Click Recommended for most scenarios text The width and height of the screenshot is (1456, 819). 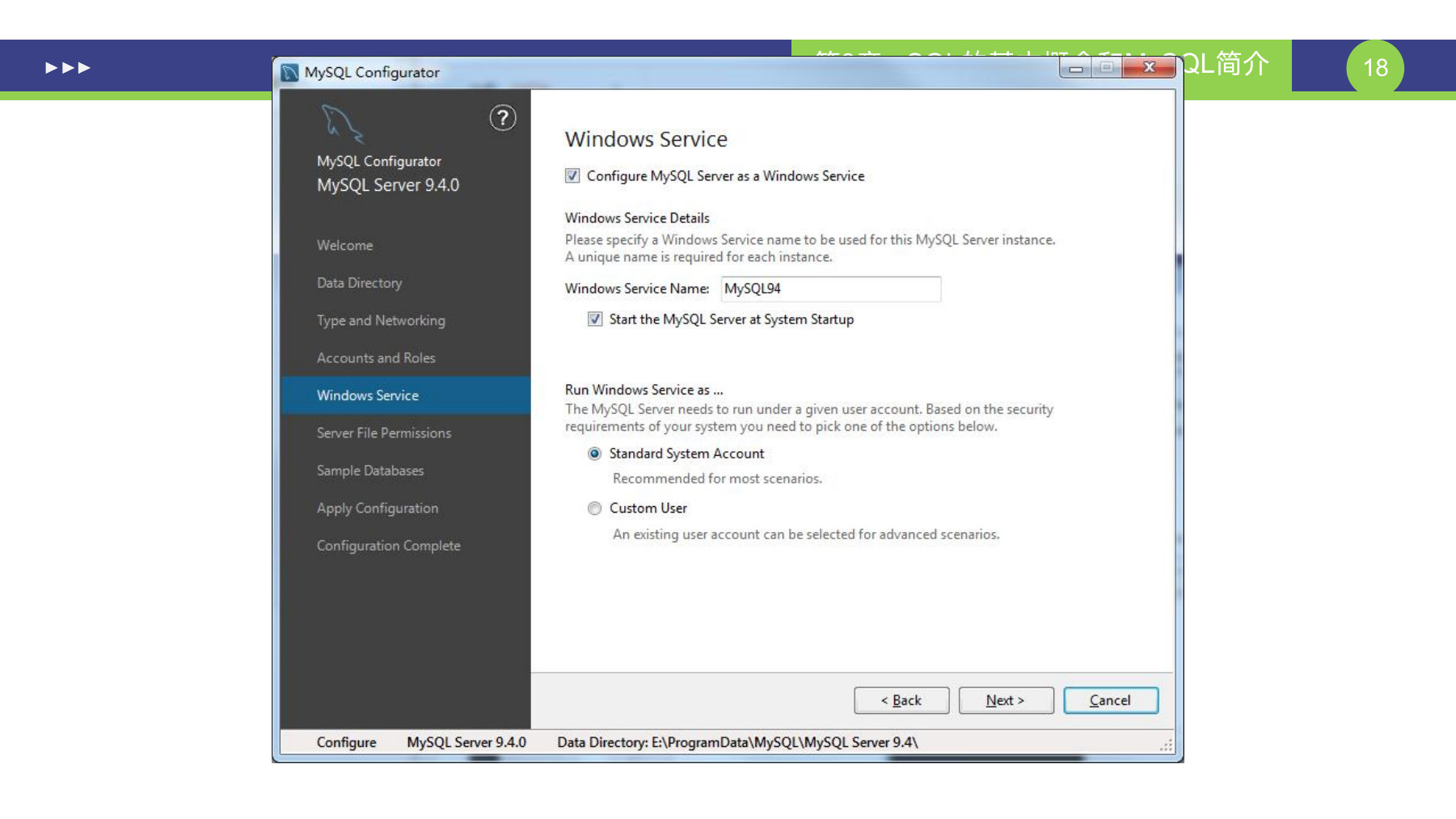(x=717, y=479)
